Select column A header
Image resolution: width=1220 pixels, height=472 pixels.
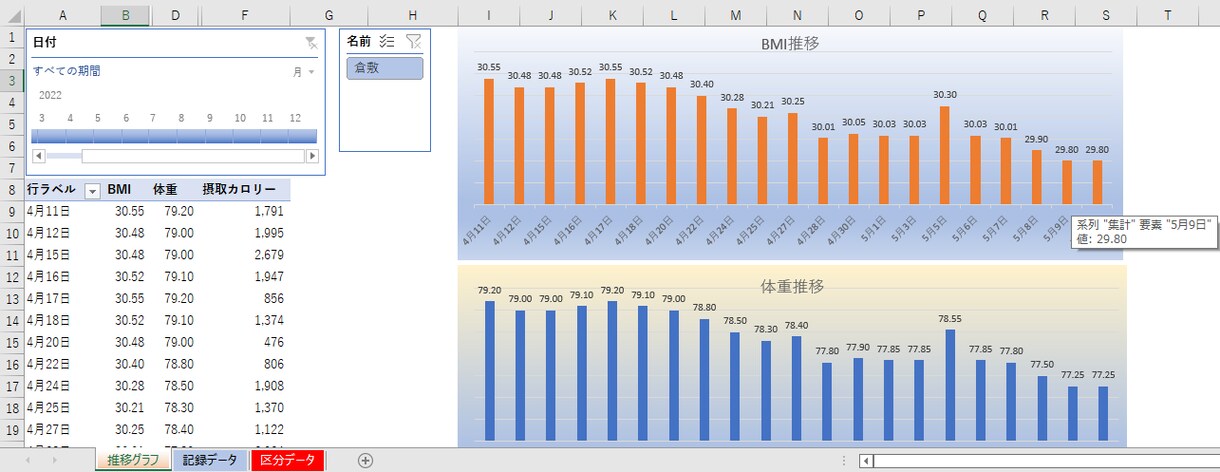coord(63,15)
